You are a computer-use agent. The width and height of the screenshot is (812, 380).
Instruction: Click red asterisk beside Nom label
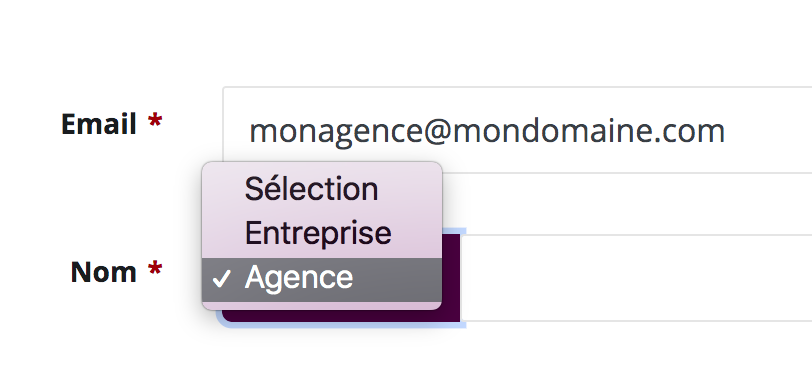click(x=155, y=270)
